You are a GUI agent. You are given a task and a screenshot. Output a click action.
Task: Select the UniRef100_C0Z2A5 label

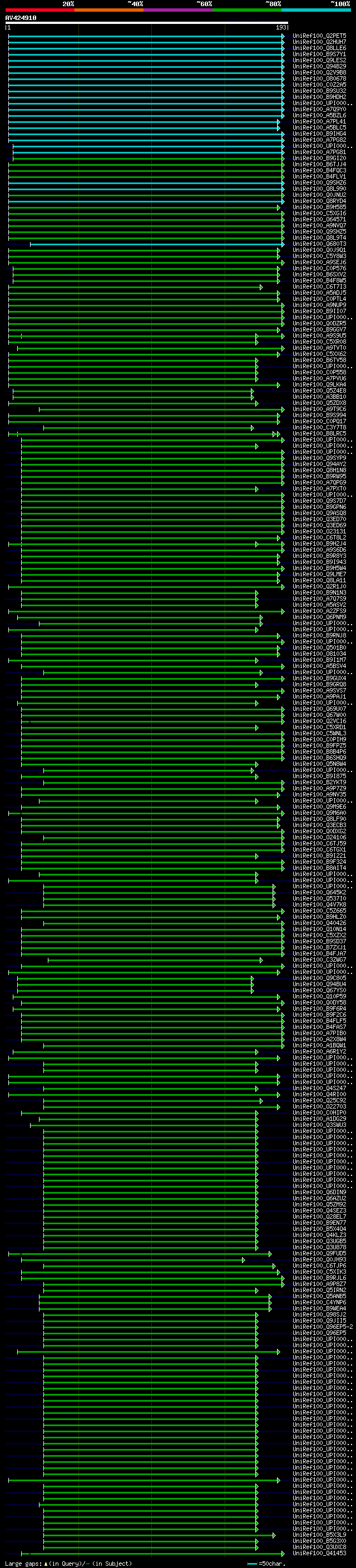(319, 85)
